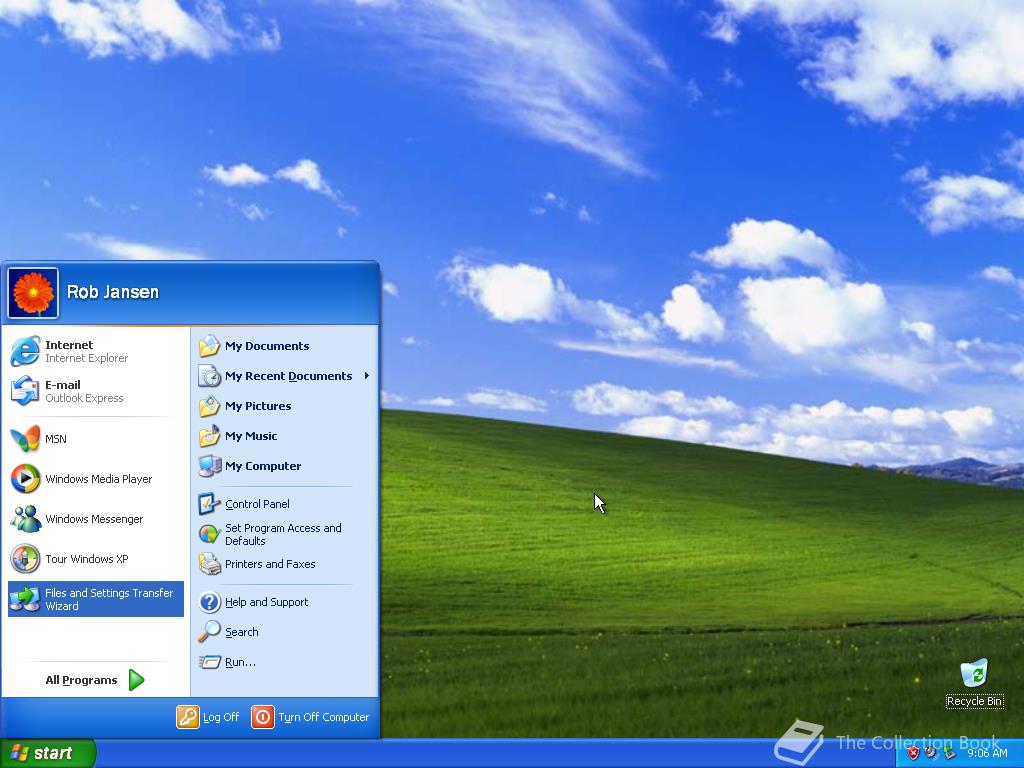Click the Recycle Bin label text

pos(974,701)
